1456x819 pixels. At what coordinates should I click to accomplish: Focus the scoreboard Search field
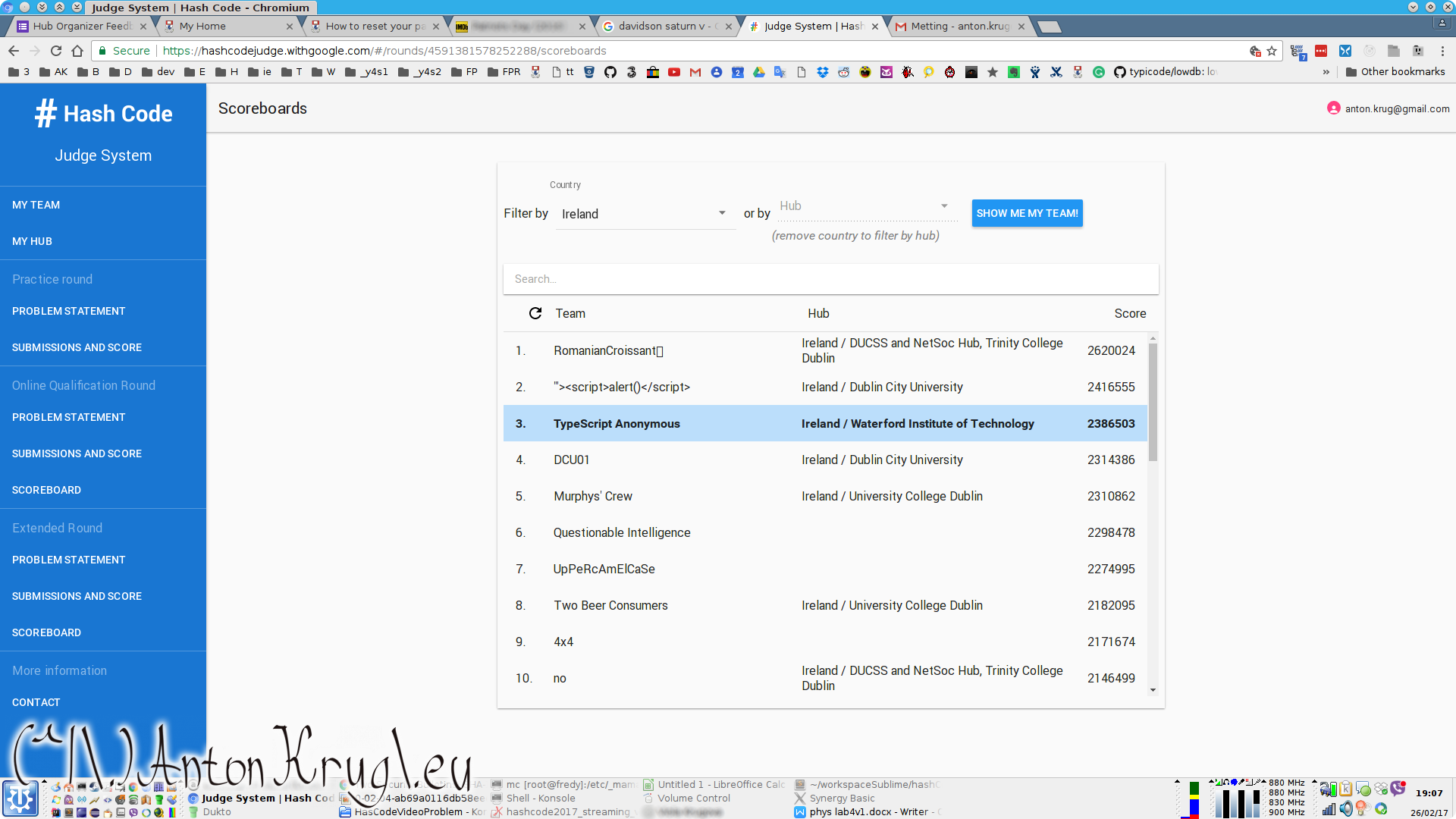(x=830, y=279)
